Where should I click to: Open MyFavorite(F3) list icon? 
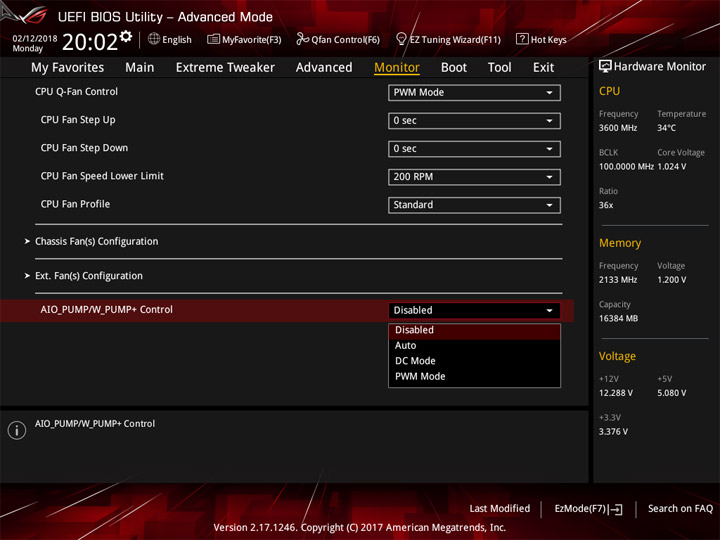(213, 39)
